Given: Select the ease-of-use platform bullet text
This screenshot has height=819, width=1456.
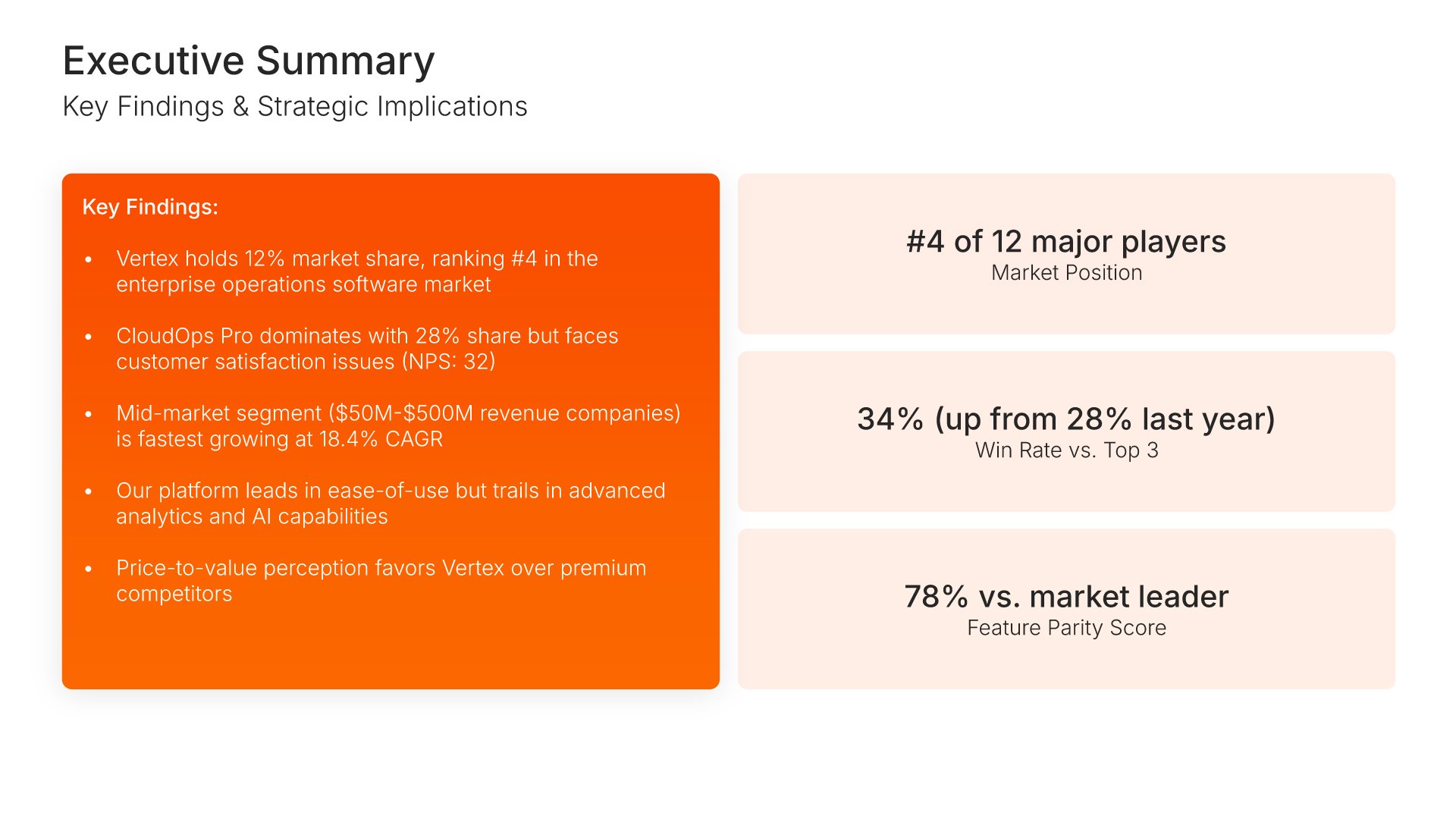Looking at the screenshot, I should pos(391,504).
